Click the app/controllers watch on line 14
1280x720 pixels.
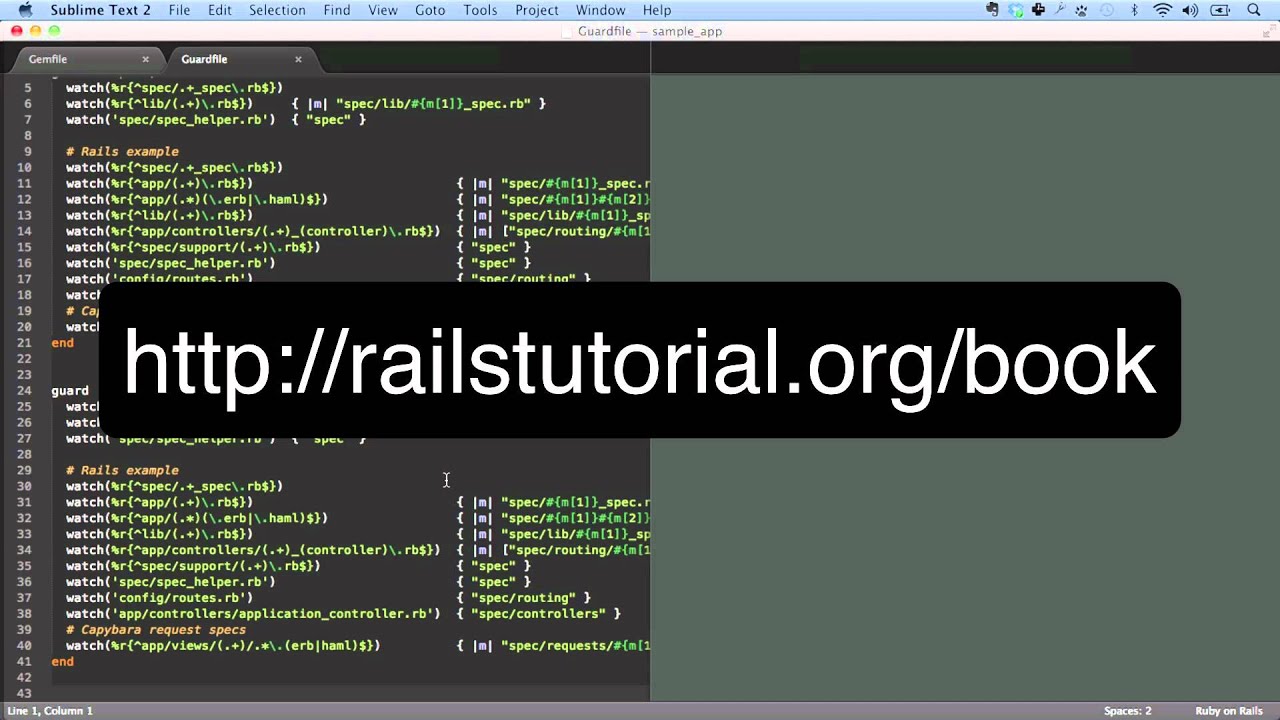coord(253,231)
